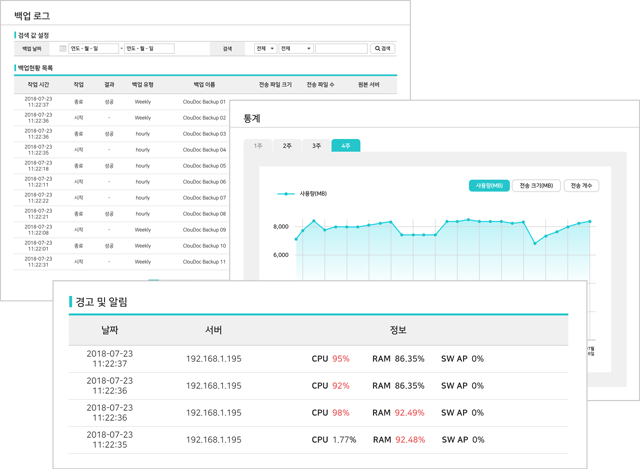Expand the 전체 dropdown beside the search text box
This screenshot has width=640, height=469.
pos(295,48)
